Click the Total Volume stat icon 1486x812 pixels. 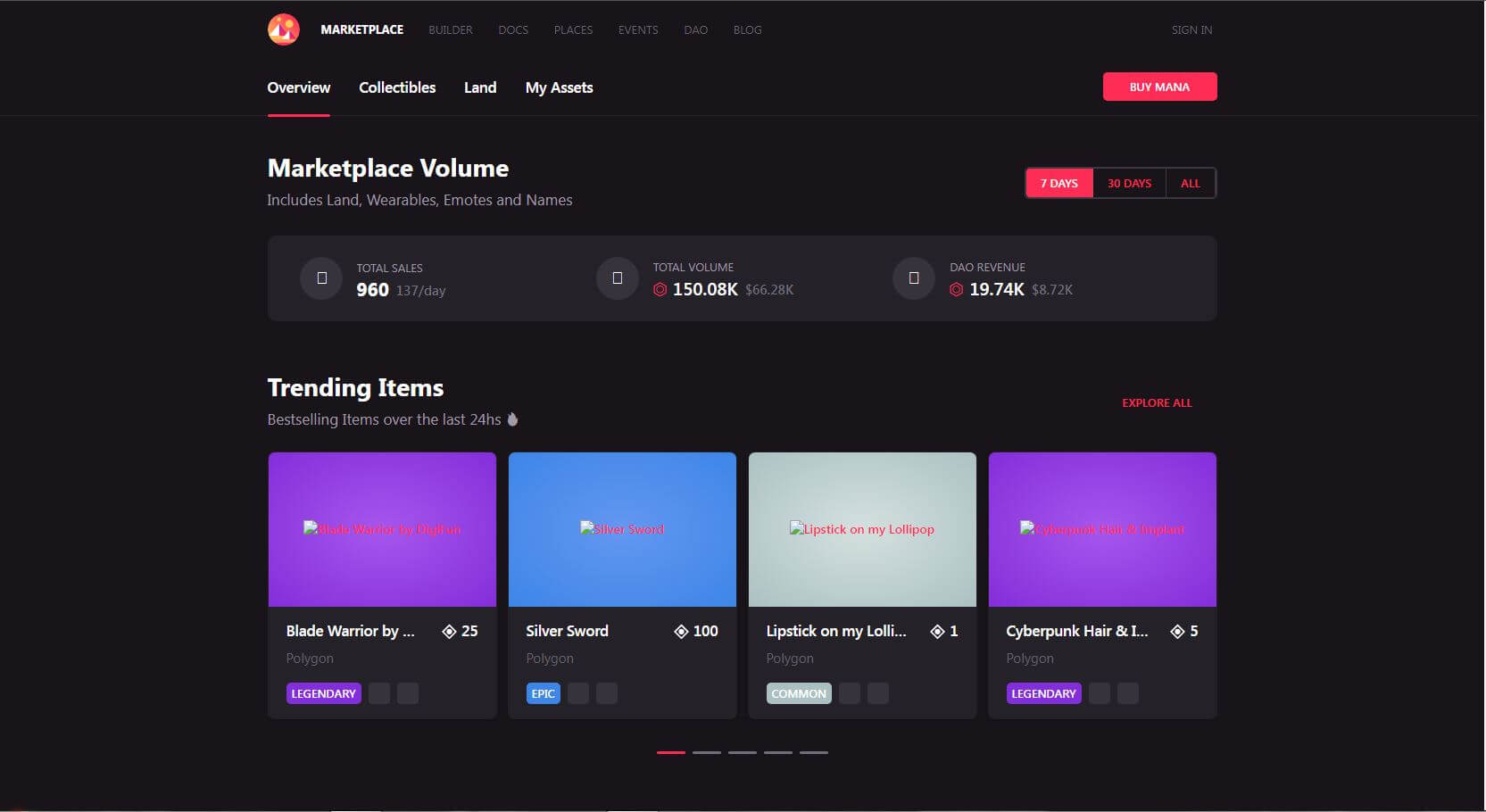coord(617,278)
